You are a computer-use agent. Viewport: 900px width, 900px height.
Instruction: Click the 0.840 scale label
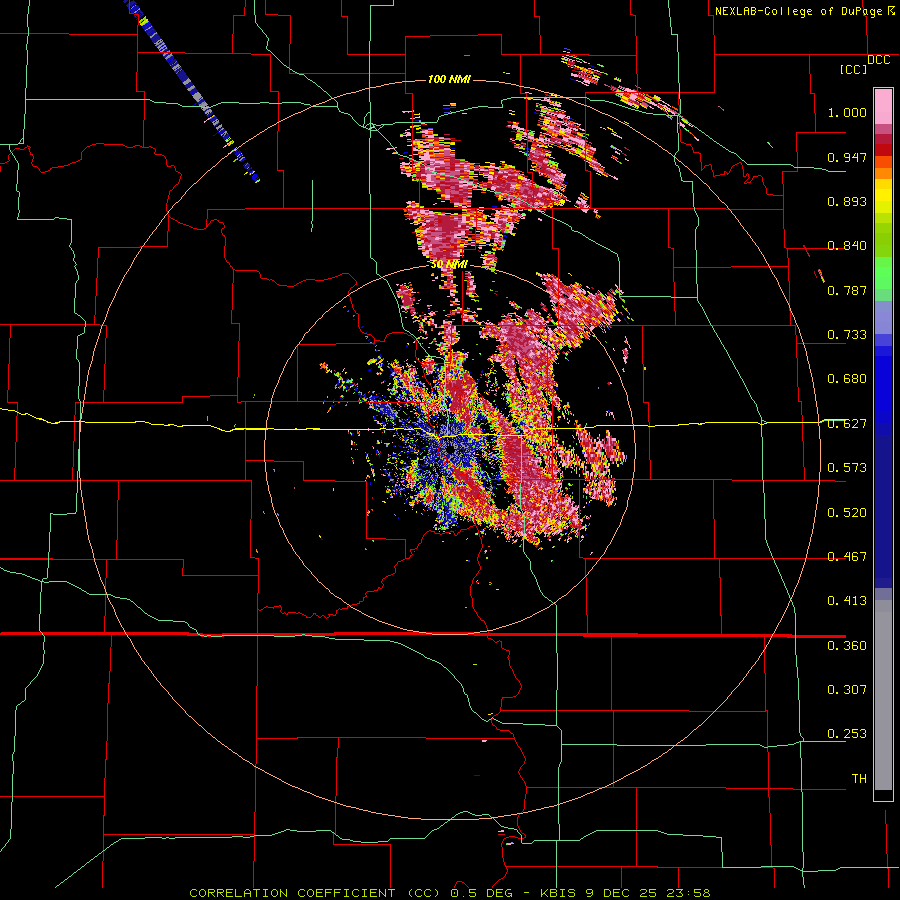[x=847, y=246]
